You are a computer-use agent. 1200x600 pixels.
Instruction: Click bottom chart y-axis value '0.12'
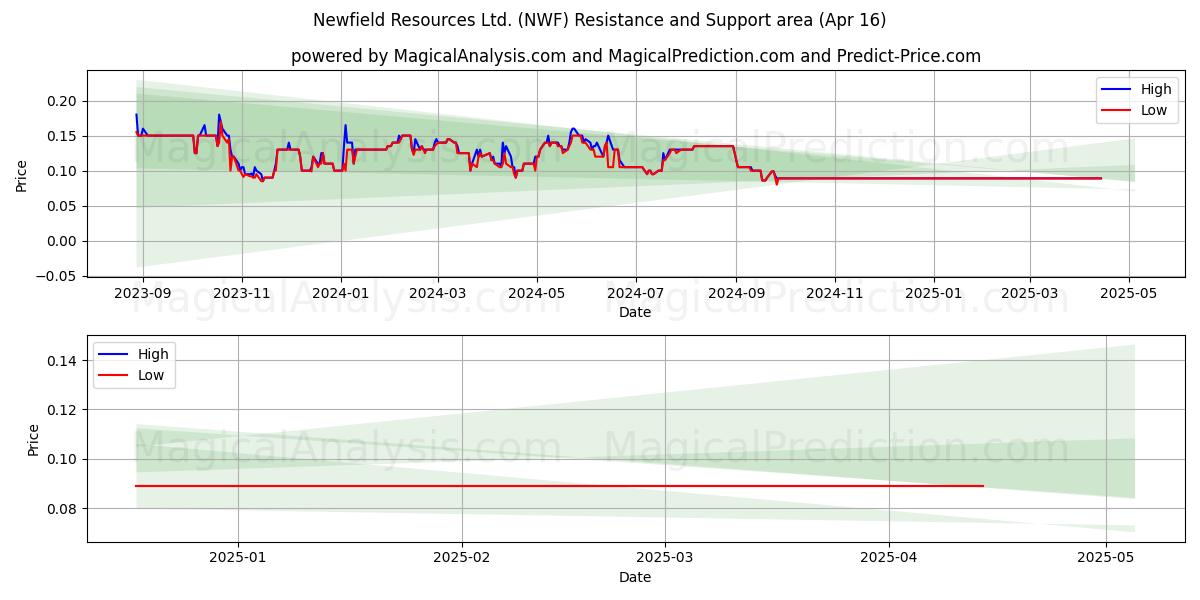click(x=62, y=410)
